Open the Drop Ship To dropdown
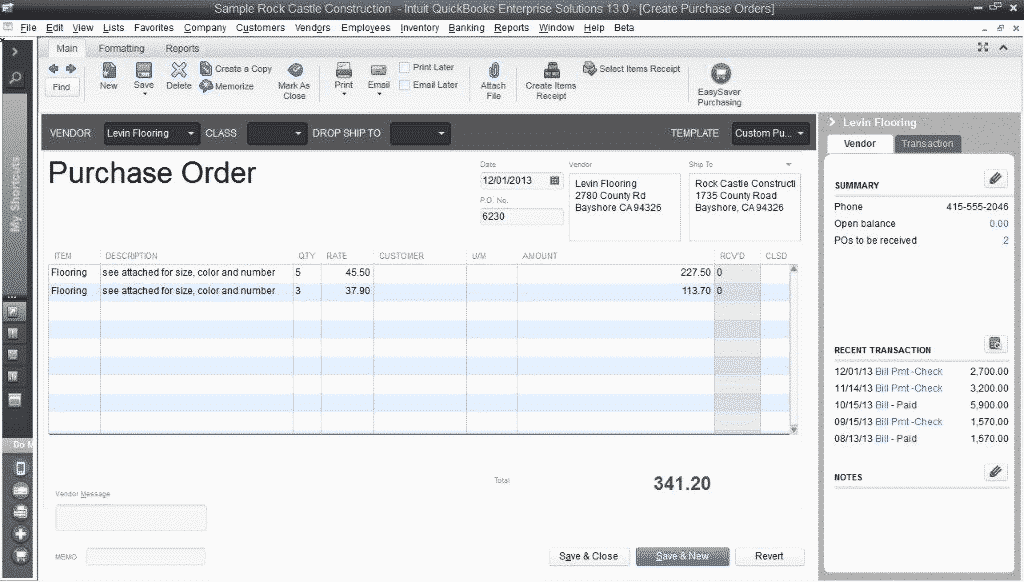The height and width of the screenshot is (582, 1024). [x=421, y=133]
